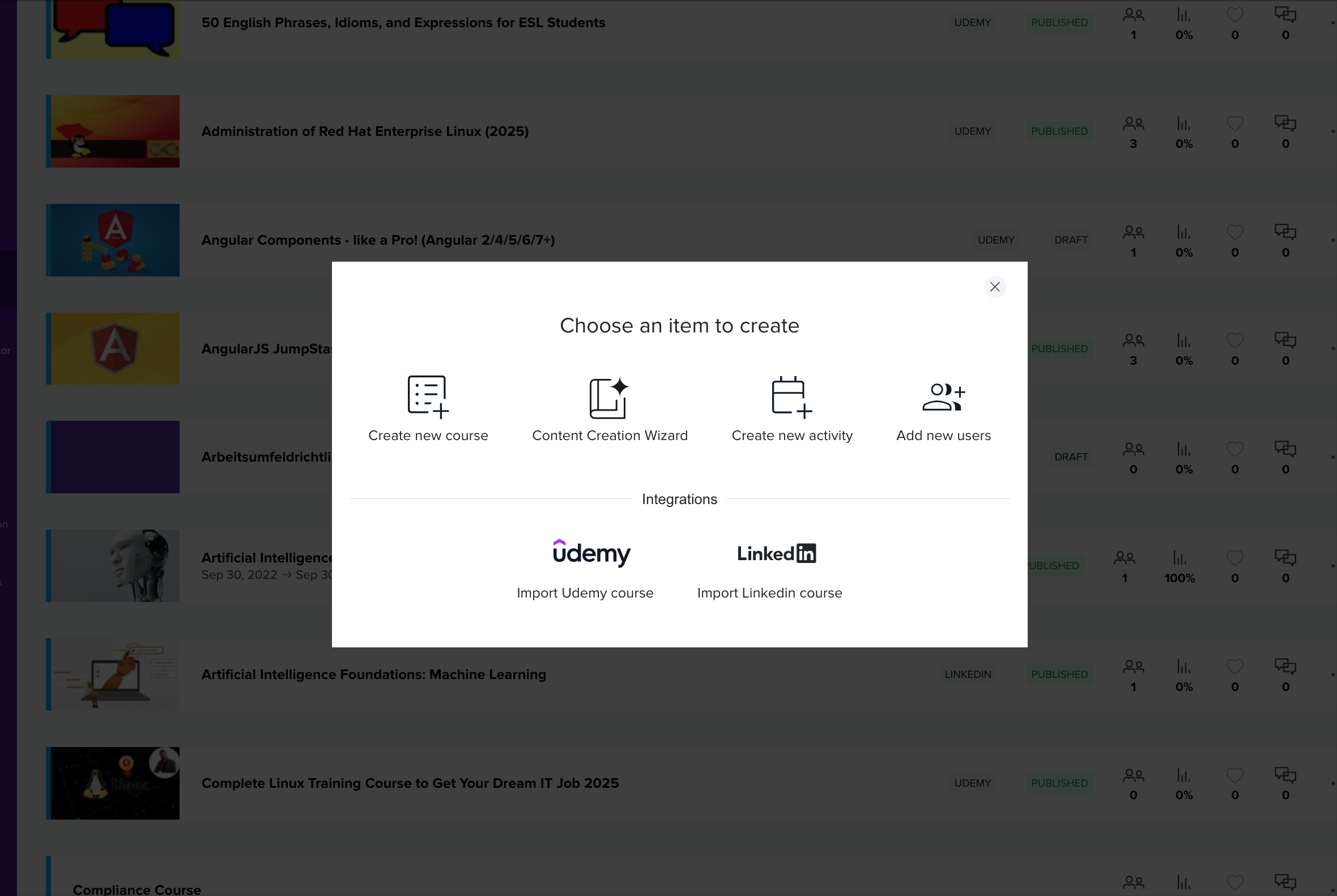The image size is (1337, 896).
Task: Click the Import Udemy course label
Action: coord(585,593)
